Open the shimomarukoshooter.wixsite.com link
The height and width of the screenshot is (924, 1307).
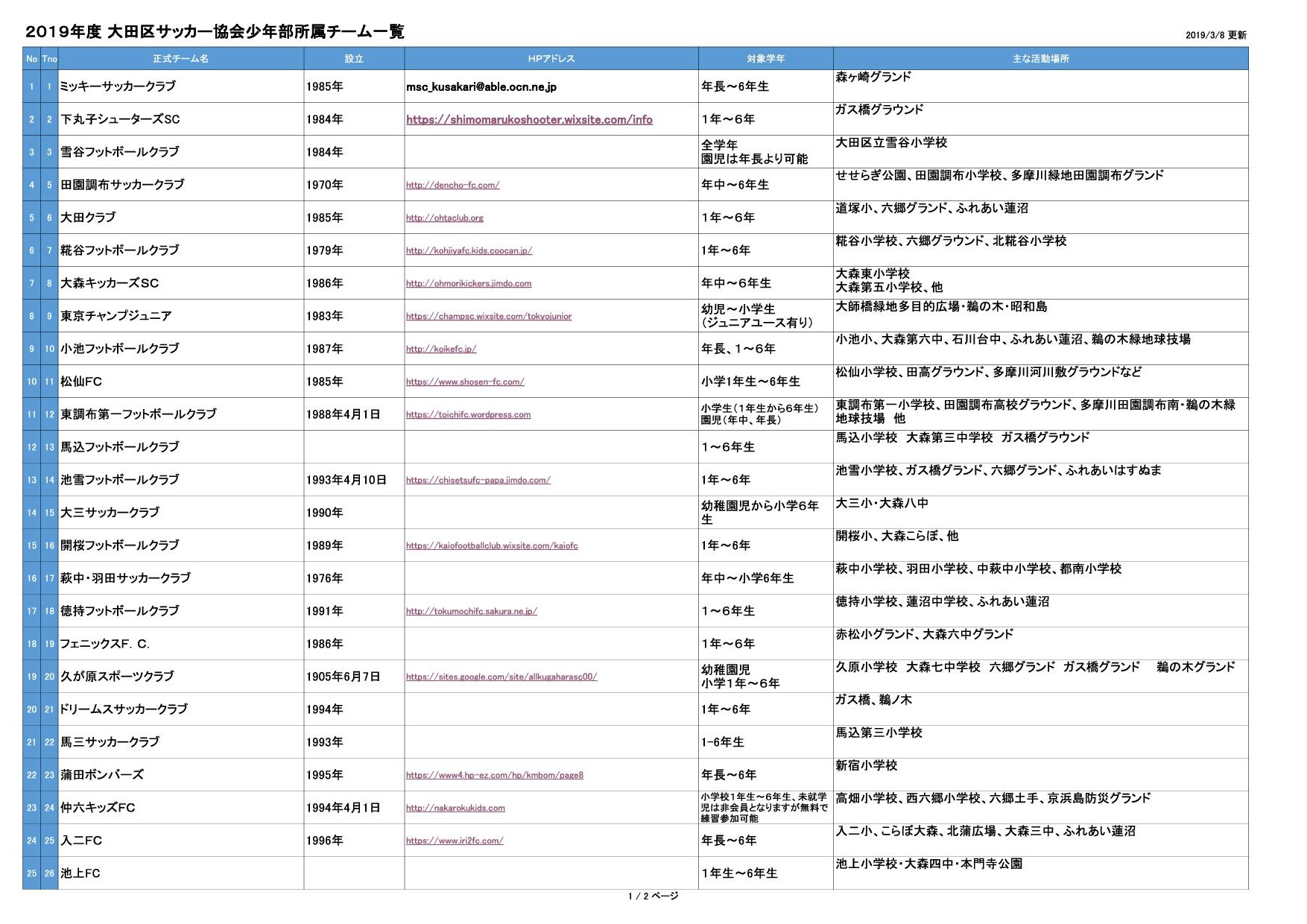[529, 119]
